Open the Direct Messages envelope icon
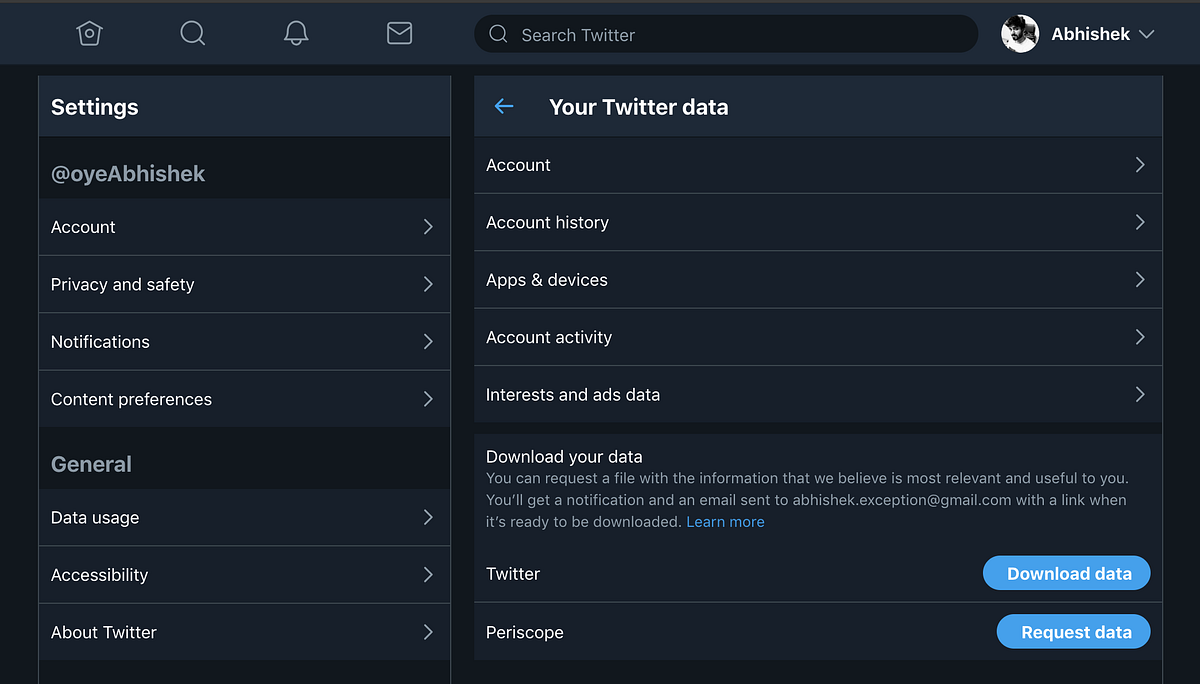The height and width of the screenshot is (684, 1200). (399, 33)
